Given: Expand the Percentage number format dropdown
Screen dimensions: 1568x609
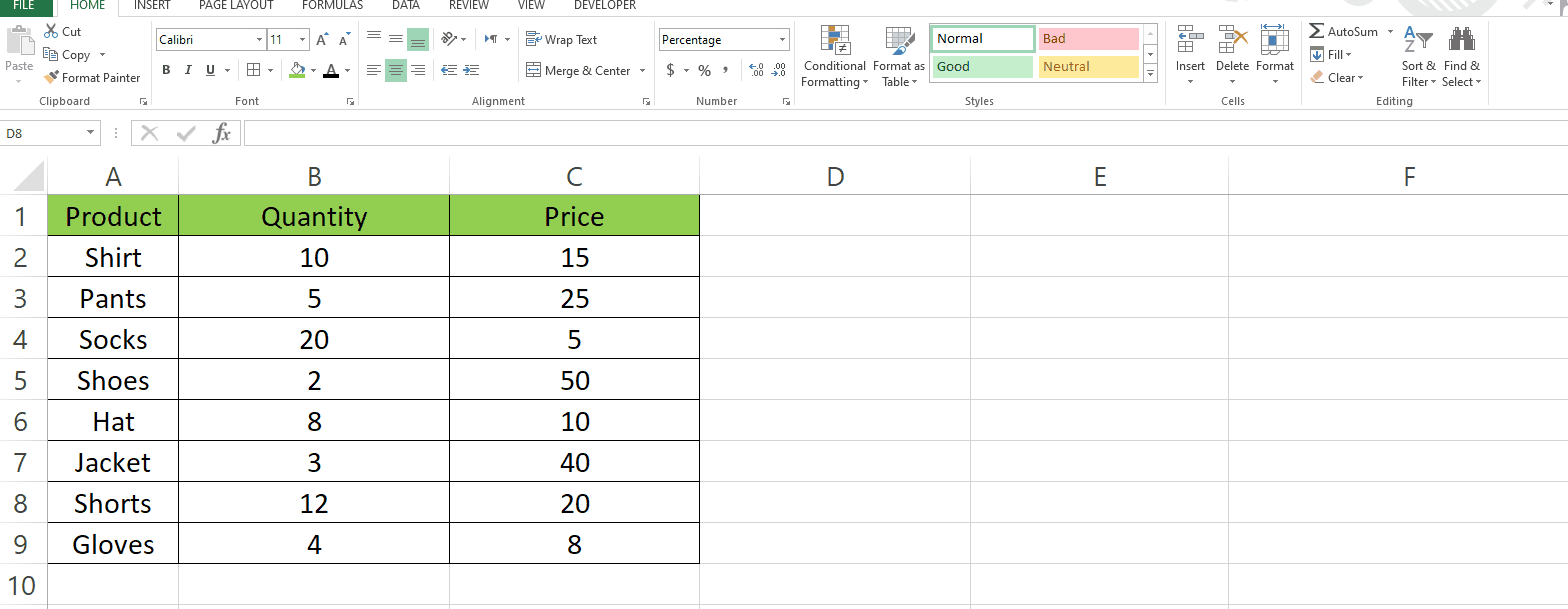Looking at the screenshot, I should click(x=782, y=40).
